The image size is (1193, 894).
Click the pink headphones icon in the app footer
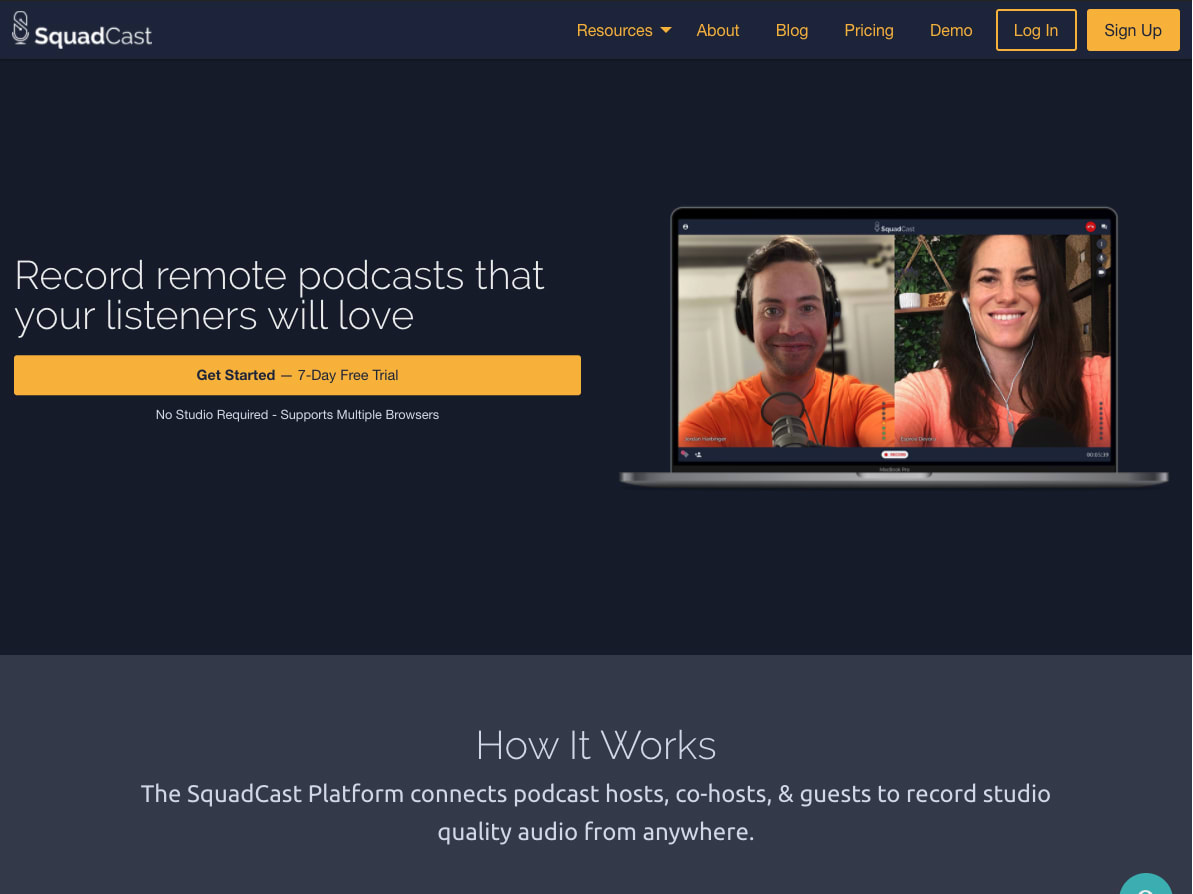685,454
